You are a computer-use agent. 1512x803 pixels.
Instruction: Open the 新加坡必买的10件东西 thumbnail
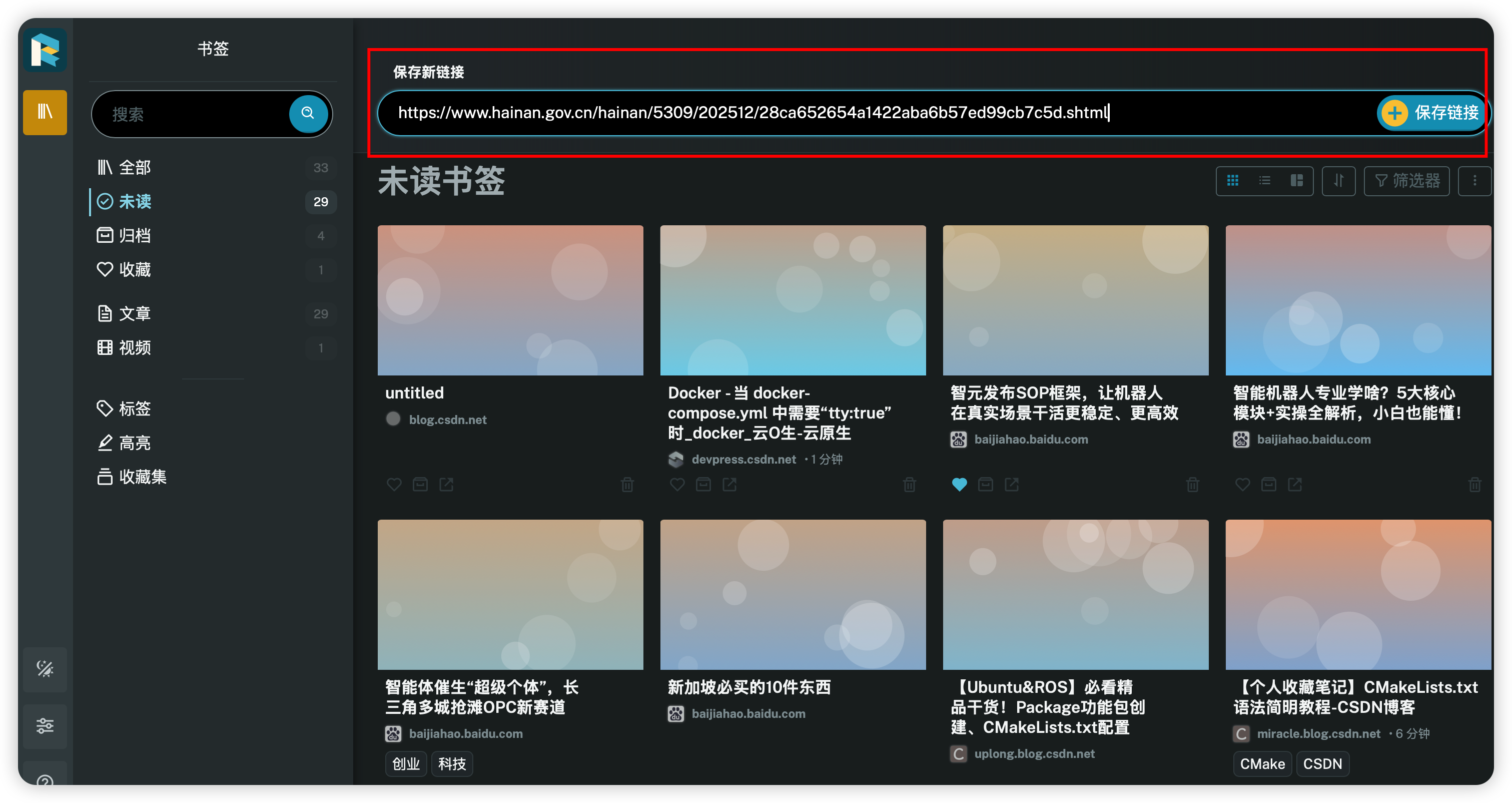click(x=793, y=594)
